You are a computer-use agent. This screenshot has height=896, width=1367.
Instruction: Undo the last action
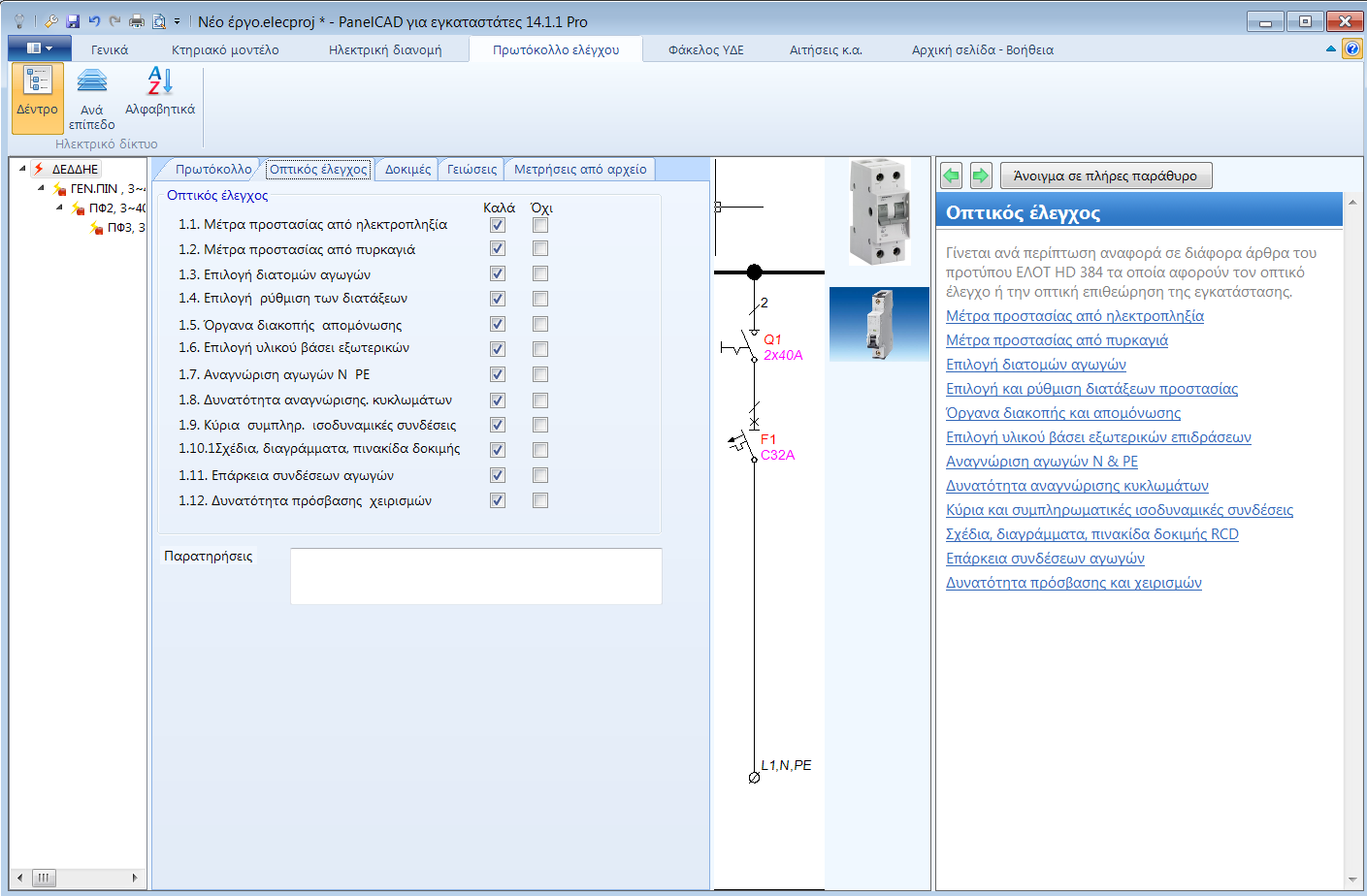coord(94,20)
